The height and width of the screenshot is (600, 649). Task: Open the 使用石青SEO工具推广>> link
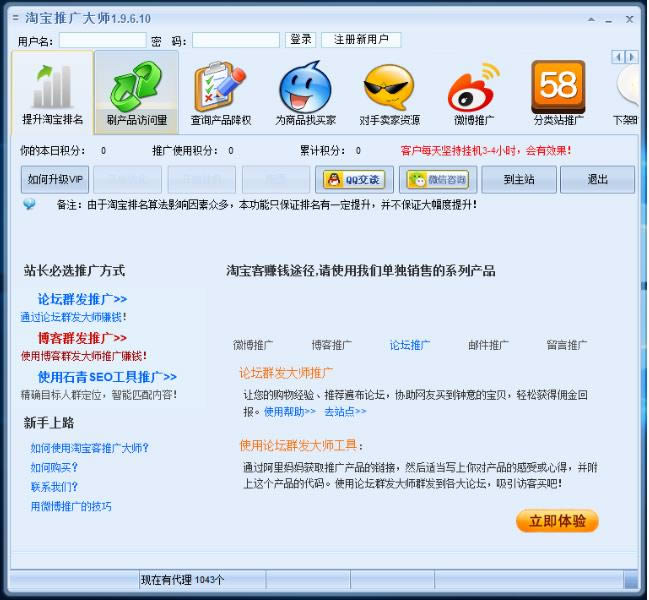click(107, 377)
